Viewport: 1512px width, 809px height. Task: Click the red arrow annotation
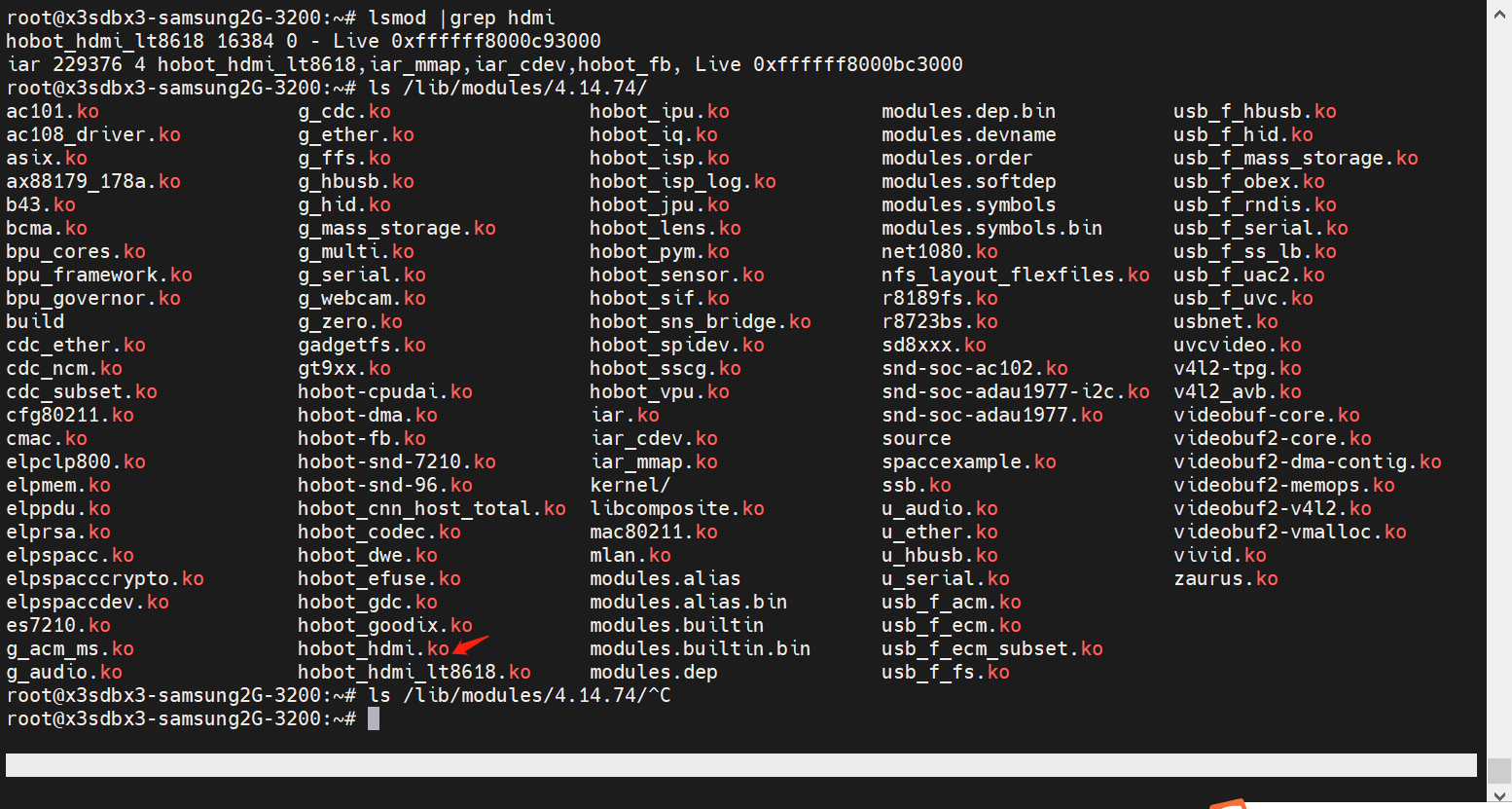pos(471,644)
